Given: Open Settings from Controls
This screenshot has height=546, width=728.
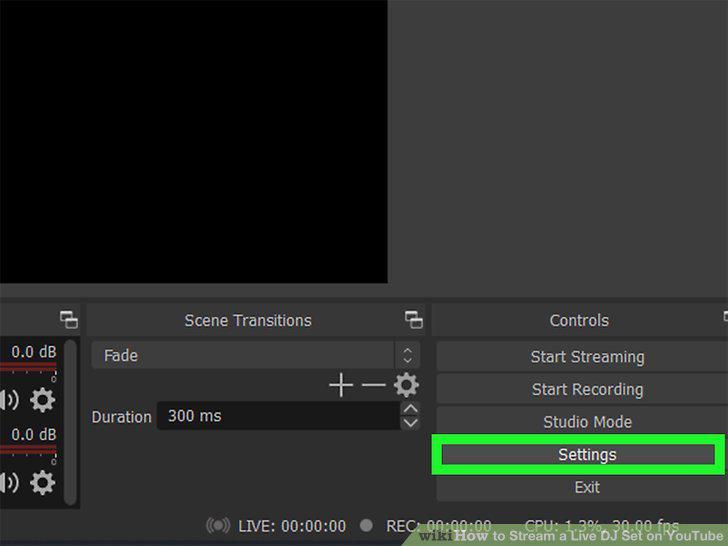Looking at the screenshot, I should pyautogui.click(x=578, y=455).
